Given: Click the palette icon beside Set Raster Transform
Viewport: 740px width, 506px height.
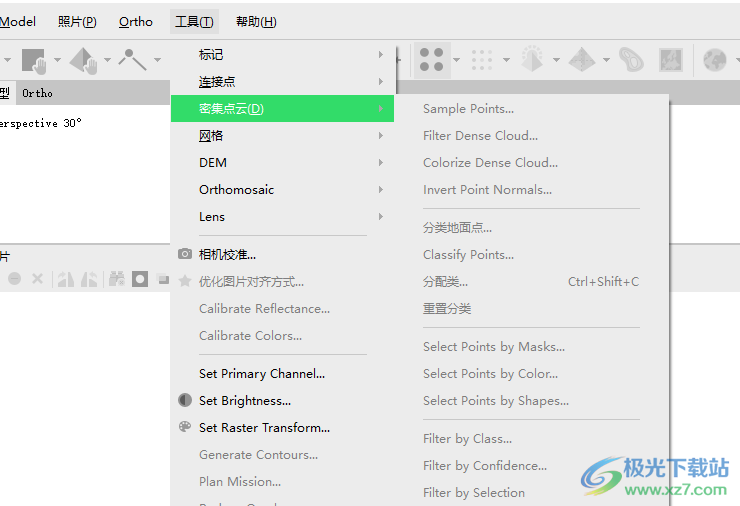Looking at the screenshot, I should coord(185,427).
